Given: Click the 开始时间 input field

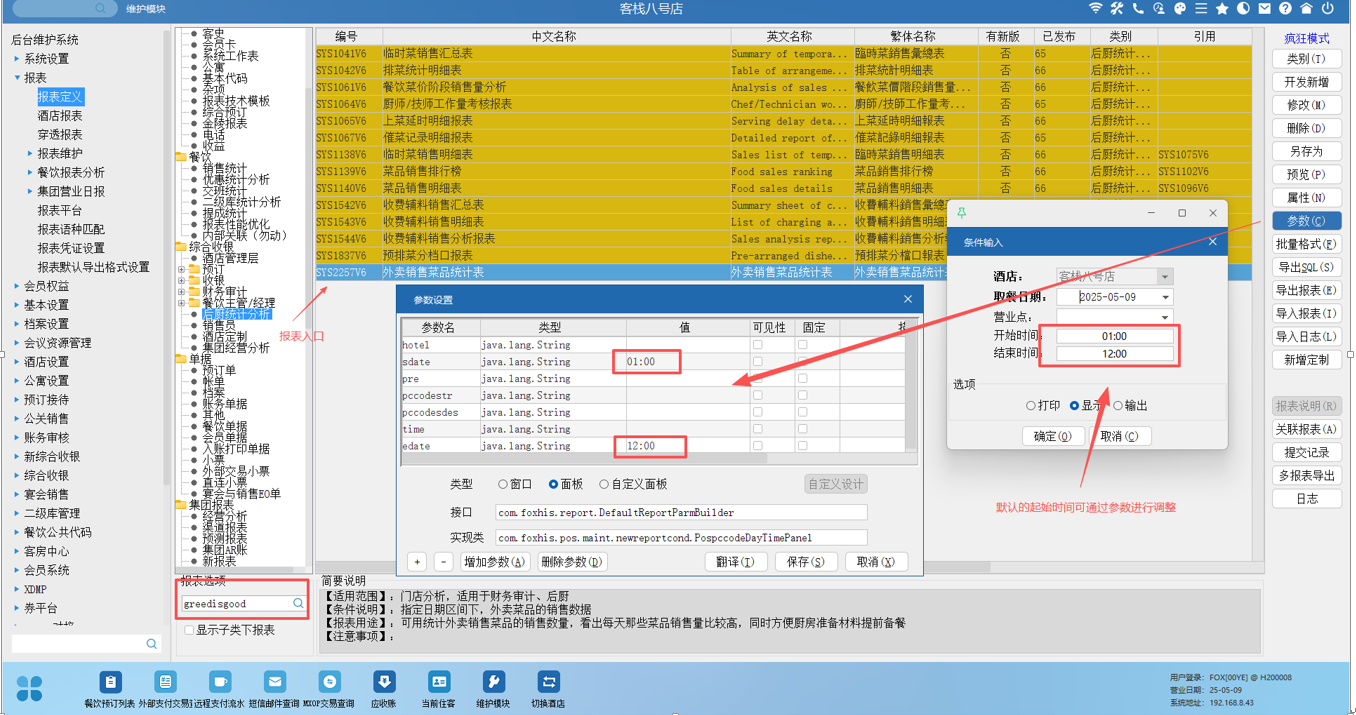Looking at the screenshot, I should point(1114,336).
